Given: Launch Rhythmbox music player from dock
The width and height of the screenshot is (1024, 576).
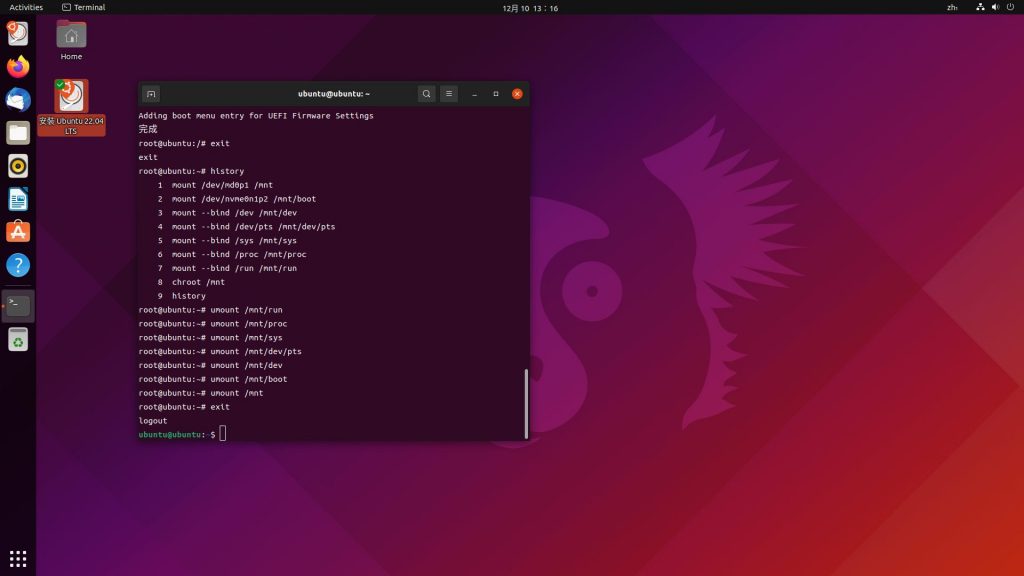Looking at the screenshot, I should click(18, 166).
